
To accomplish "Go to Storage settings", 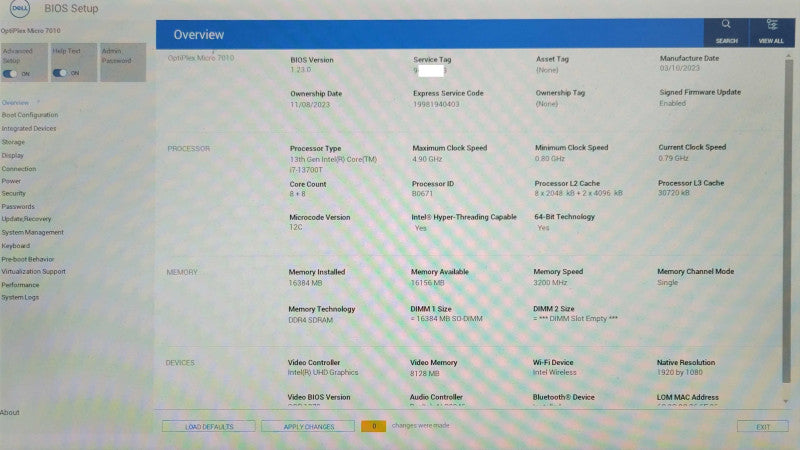I will 13,142.
